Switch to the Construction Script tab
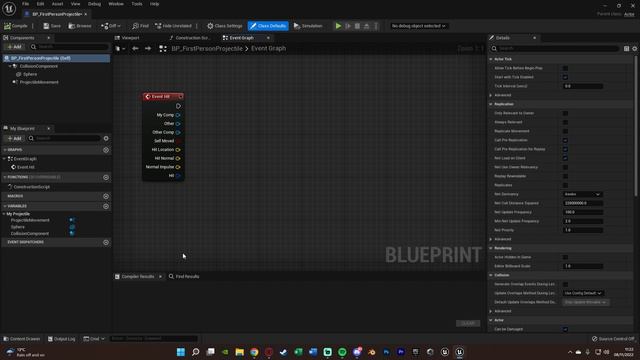 [x=190, y=38]
